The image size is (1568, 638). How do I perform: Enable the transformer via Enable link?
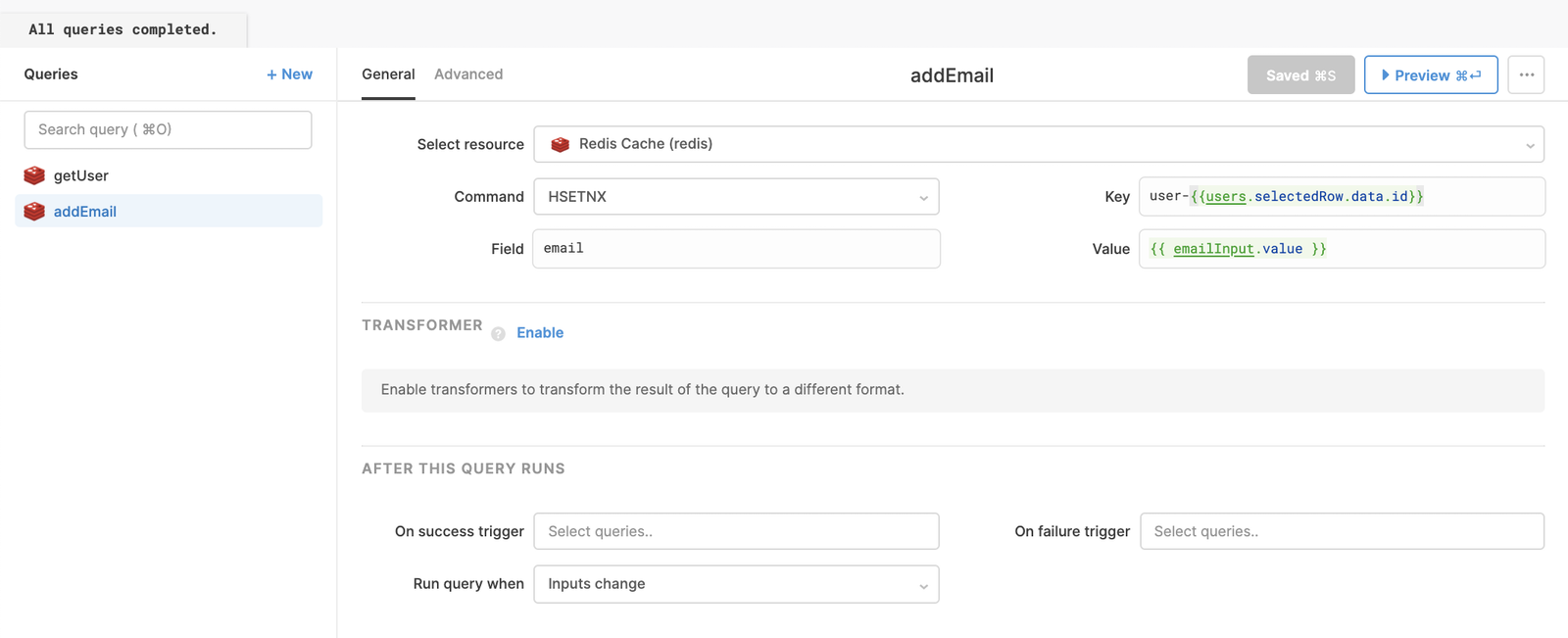click(x=540, y=333)
